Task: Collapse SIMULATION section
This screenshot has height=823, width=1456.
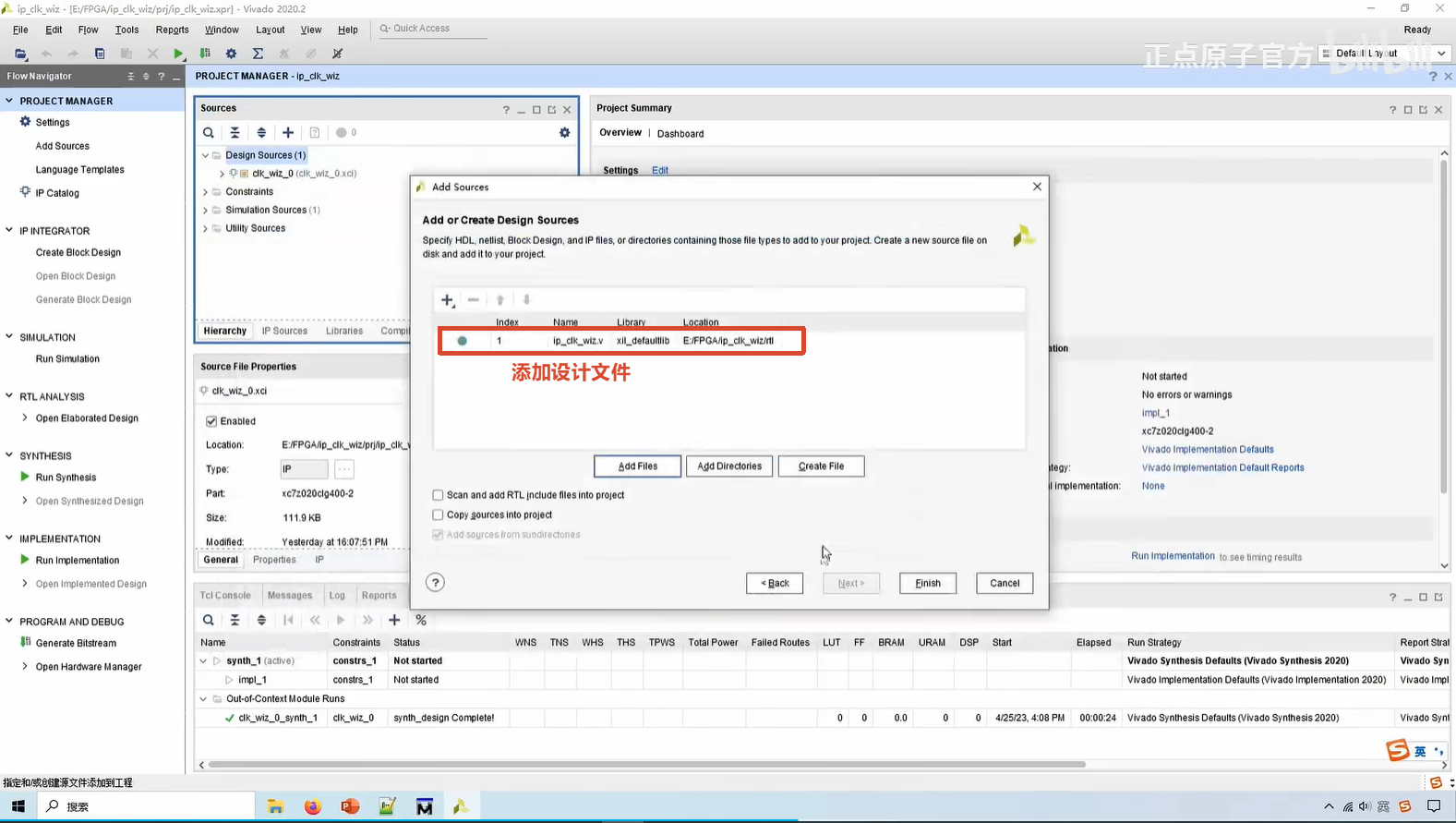Action: (9, 337)
